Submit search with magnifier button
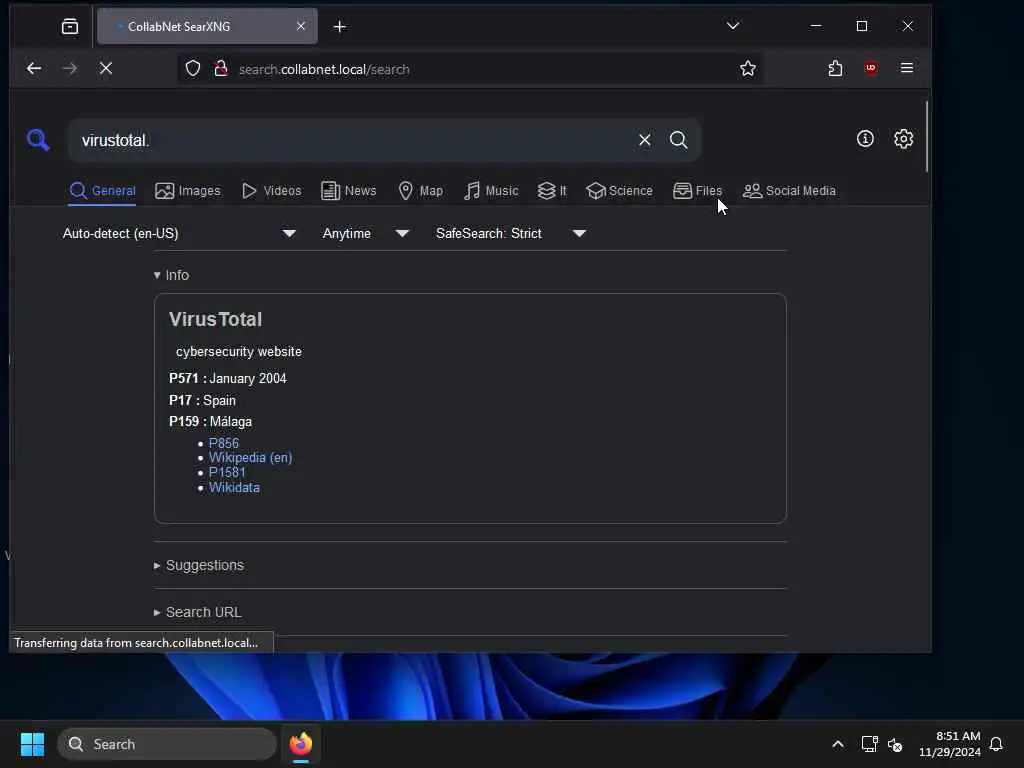Screen dimensions: 1024x768 679,140
